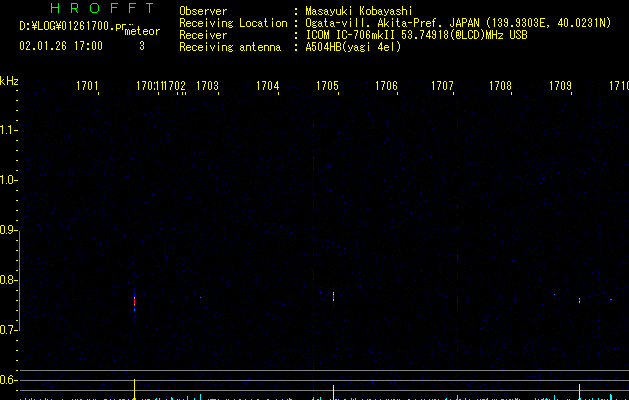Click the 1701 time axis label
Screen dimensions: 629x400
(87, 86)
